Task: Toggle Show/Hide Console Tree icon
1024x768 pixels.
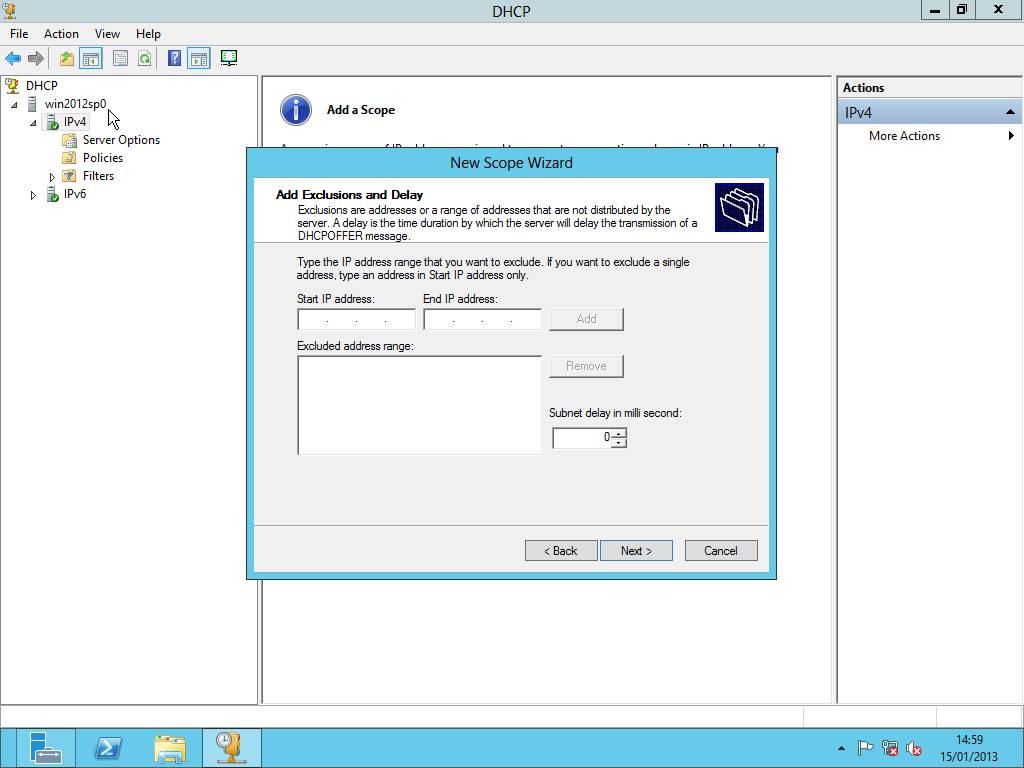Action: (91, 59)
